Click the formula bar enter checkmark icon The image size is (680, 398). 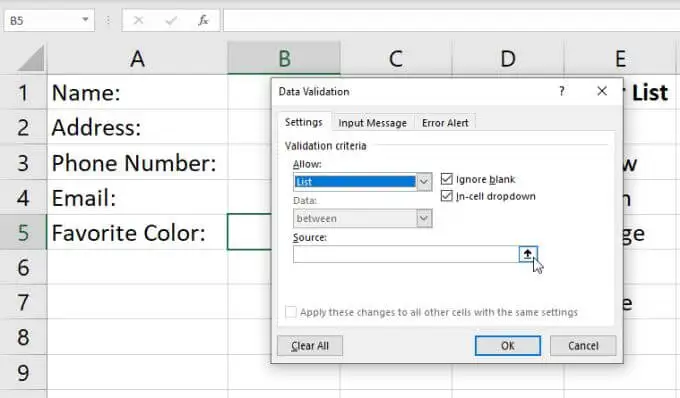click(x=171, y=20)
